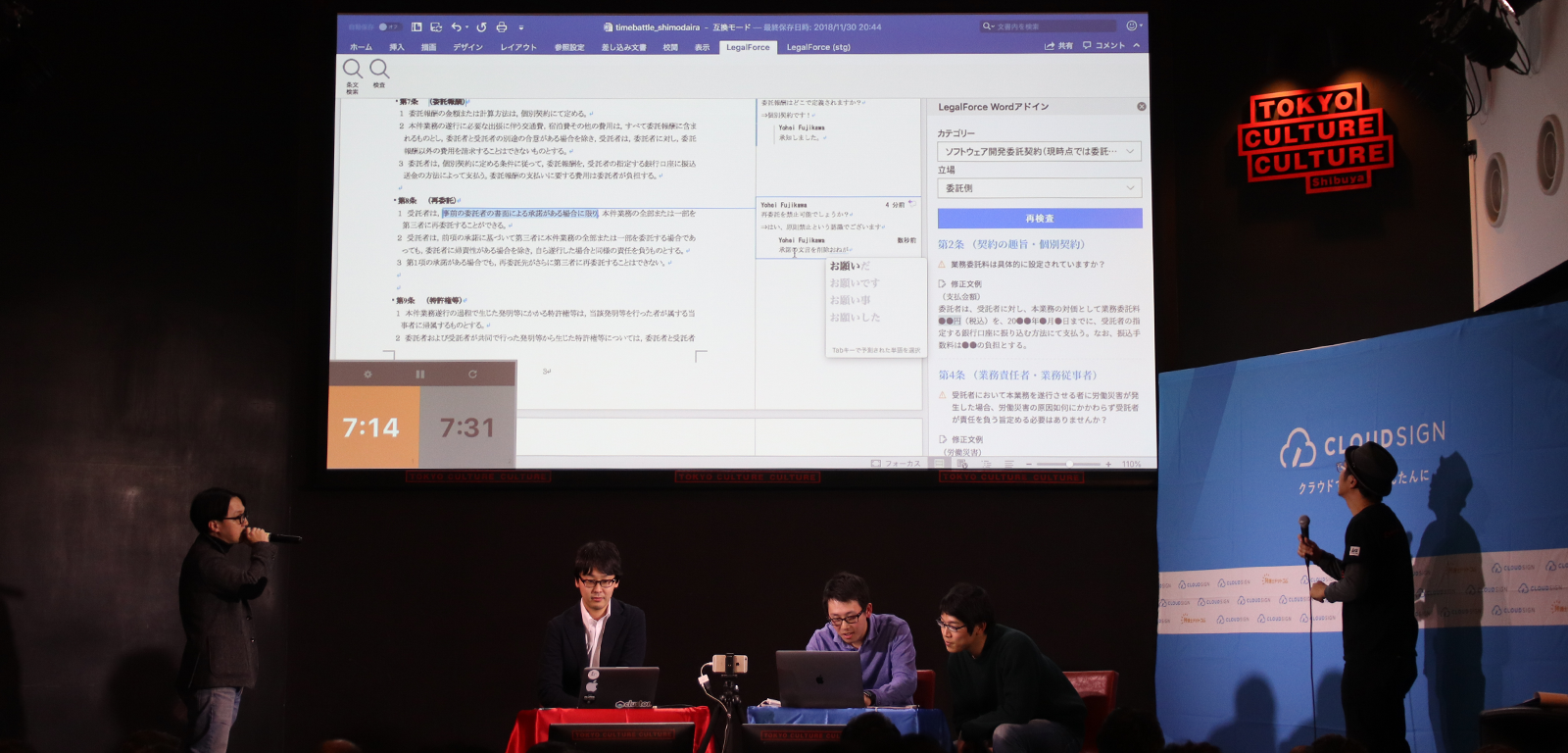Select the draft view icon in status bar
The image size is (1568, 753).
pyautogui.click(x=1007, y=463)
